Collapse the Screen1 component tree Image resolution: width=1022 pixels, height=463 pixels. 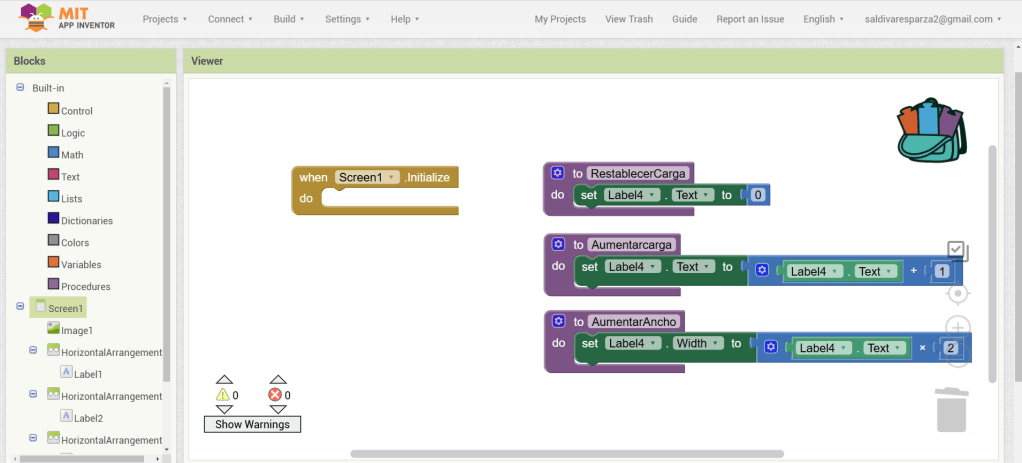pos(21,308)
